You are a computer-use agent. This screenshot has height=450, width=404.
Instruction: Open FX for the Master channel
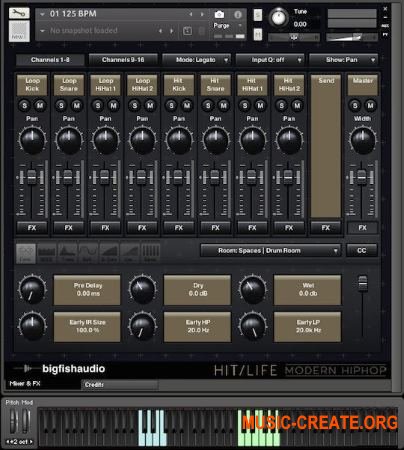tap(362, 228)
